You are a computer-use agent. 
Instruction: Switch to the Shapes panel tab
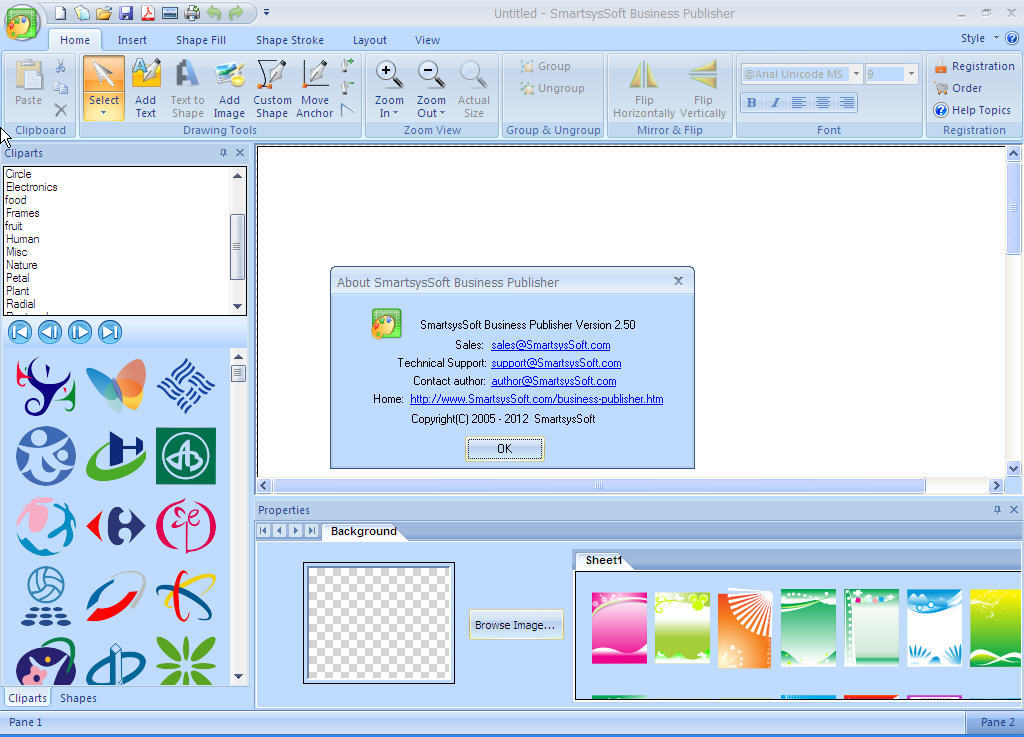pos(78,698)
